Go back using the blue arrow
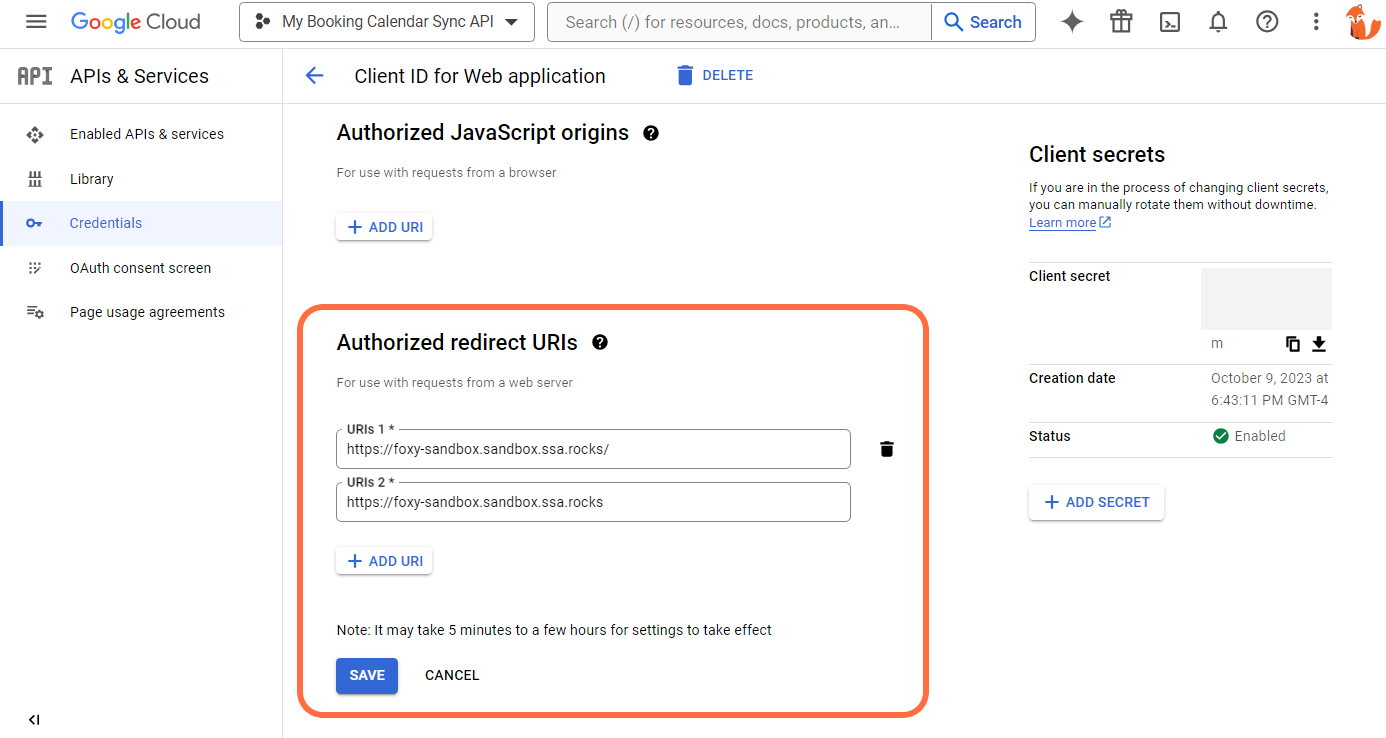The width and height of the screenshot is (1386, 738). [x=314, y=75]
